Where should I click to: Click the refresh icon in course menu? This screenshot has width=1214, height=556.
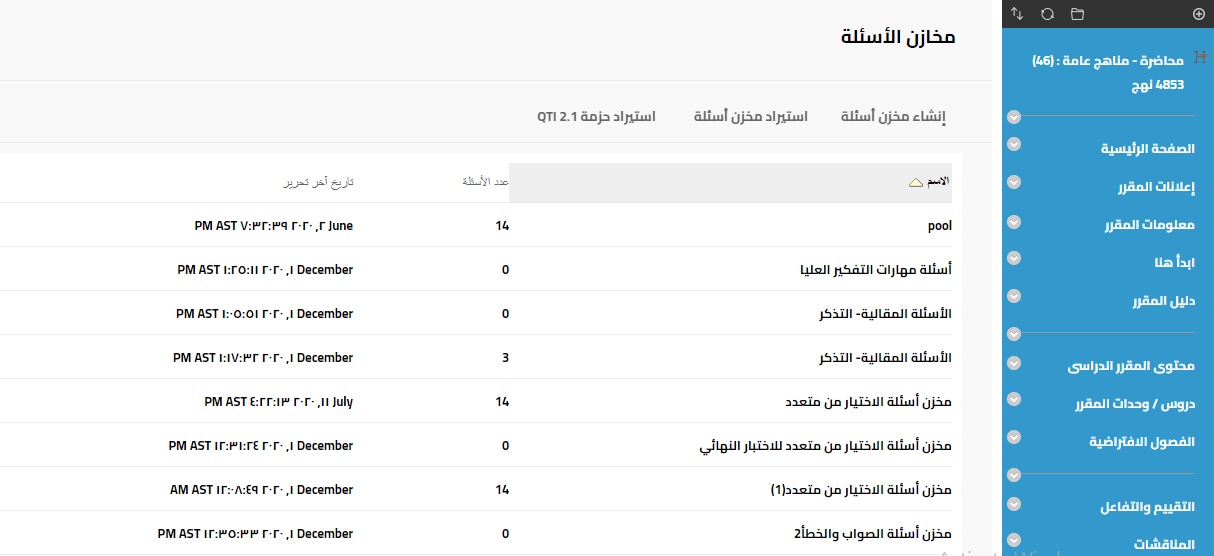(1047, 14)
